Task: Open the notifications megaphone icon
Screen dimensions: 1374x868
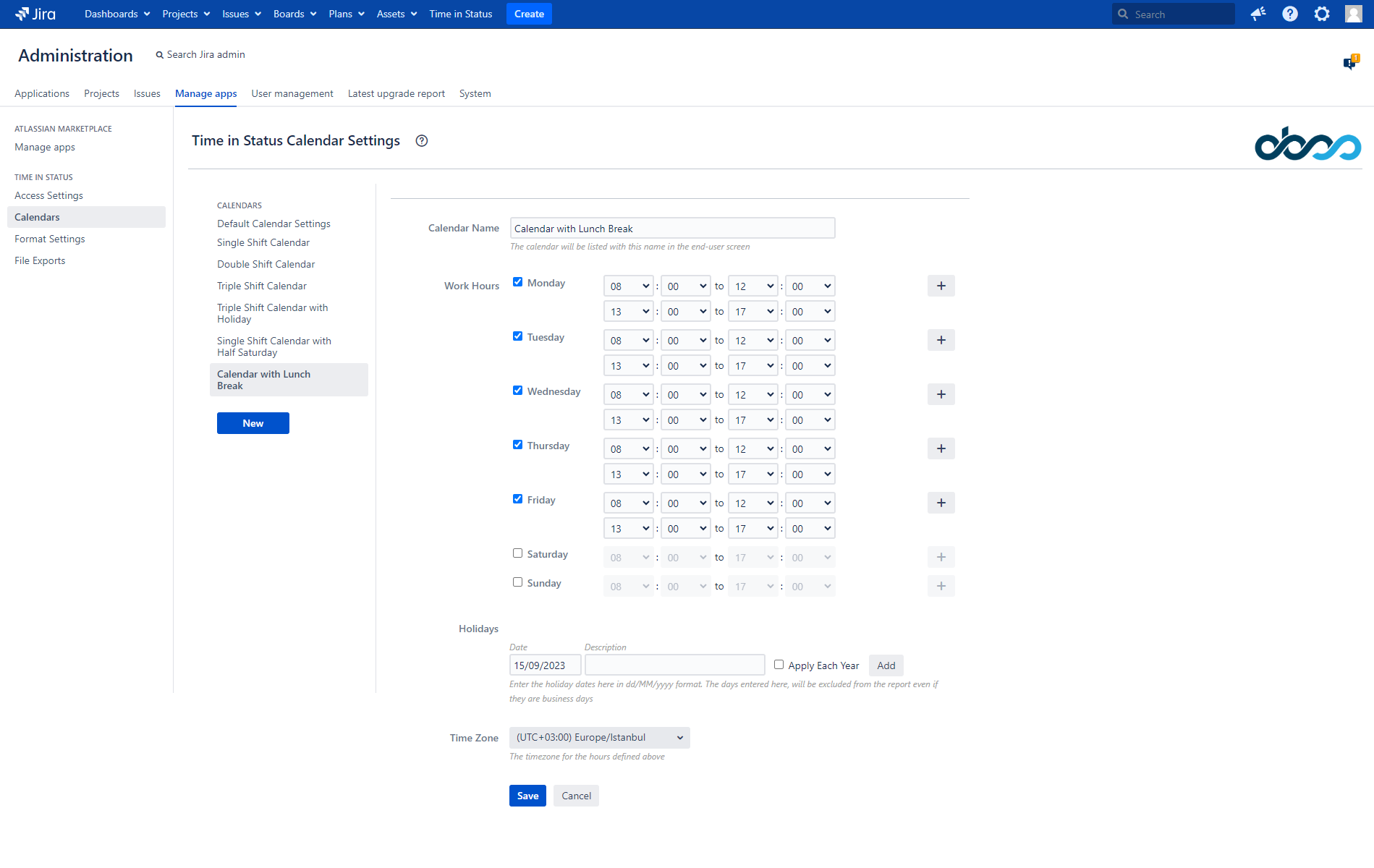Action: pyautogui.click(x=1258, y=14)
